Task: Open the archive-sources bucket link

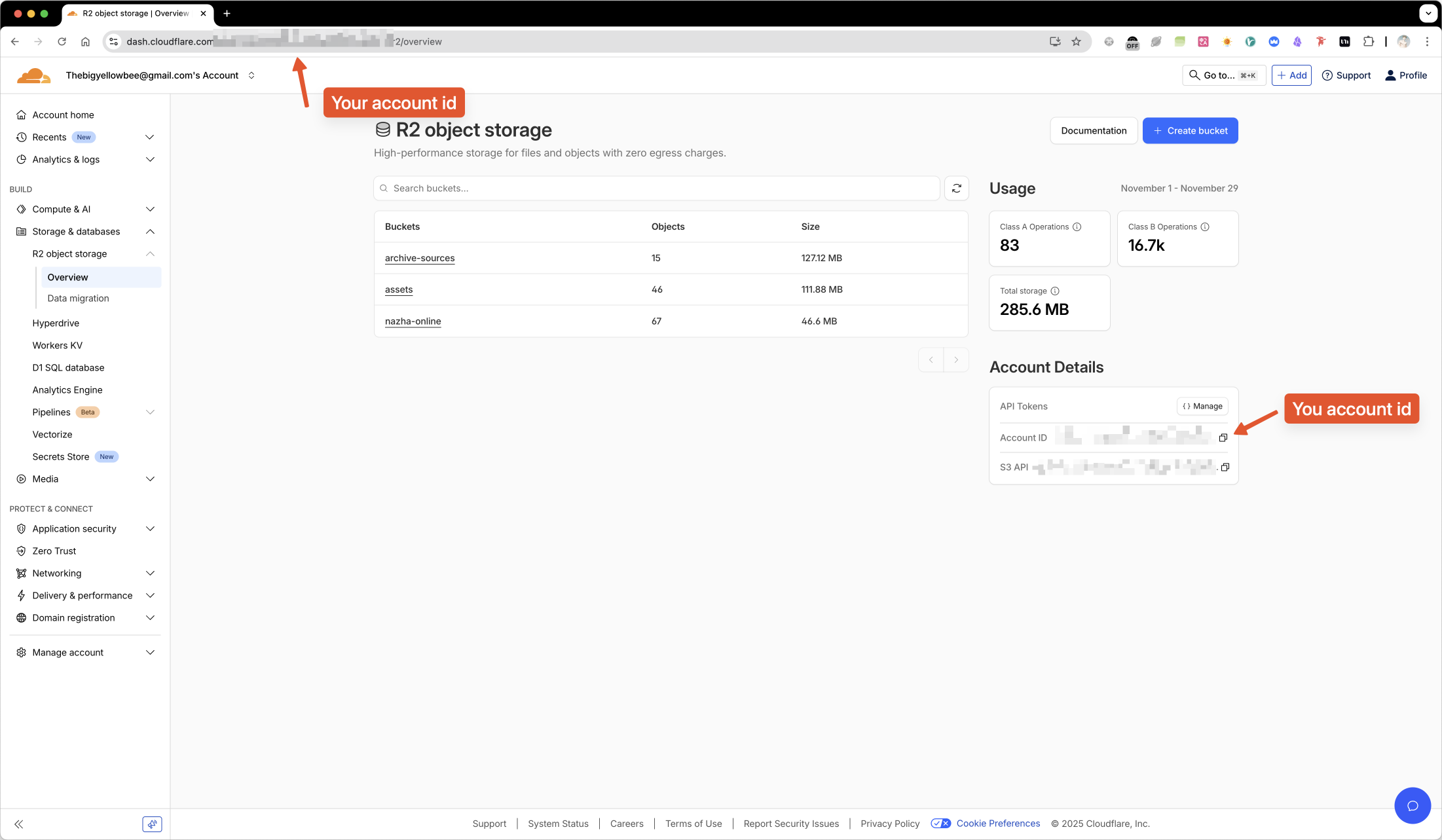Action: coord(420,258)
